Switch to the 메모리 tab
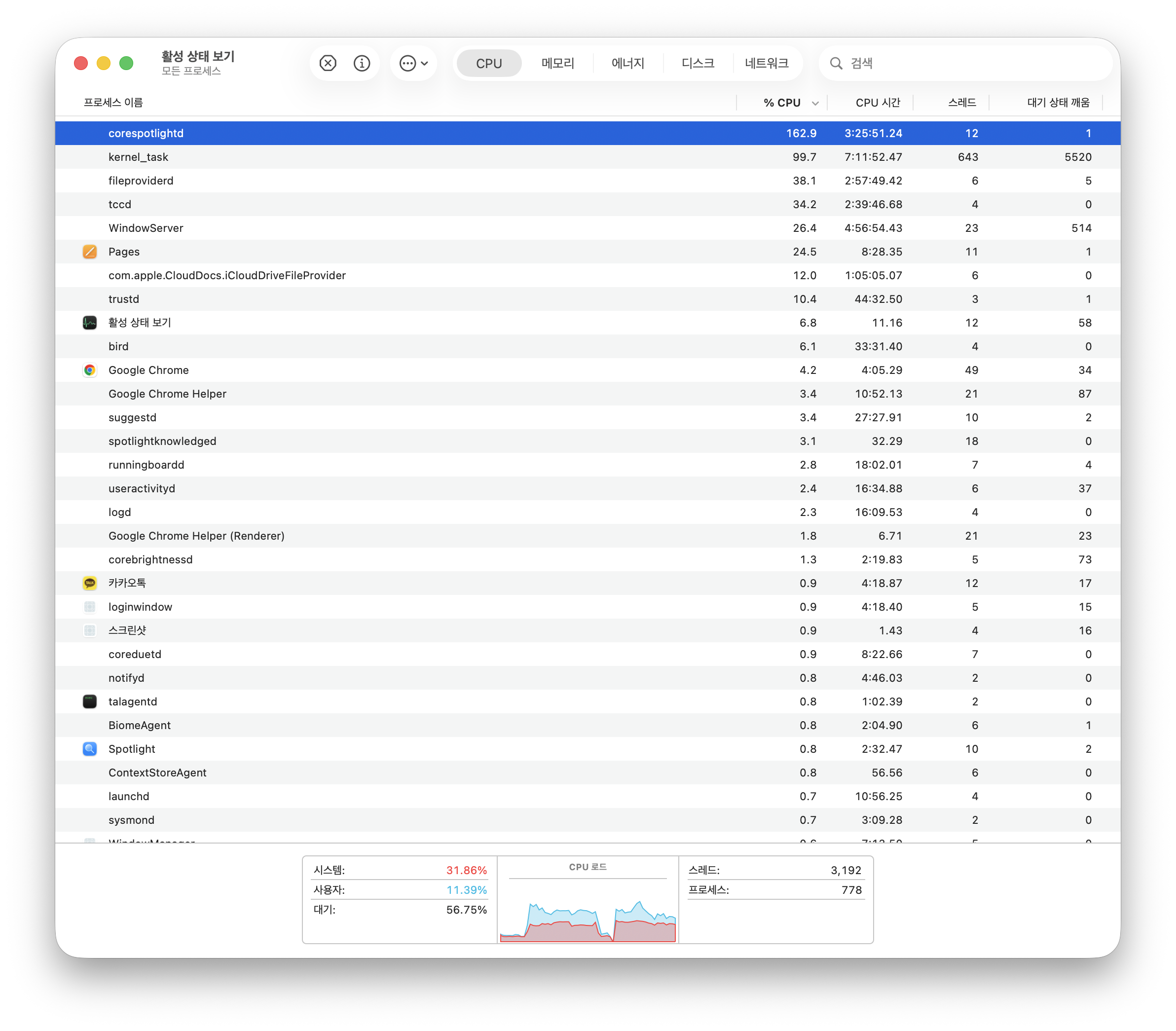The height and width of the screenshot is (1031, 1176). pyautogui.click(x=557, y=63)
